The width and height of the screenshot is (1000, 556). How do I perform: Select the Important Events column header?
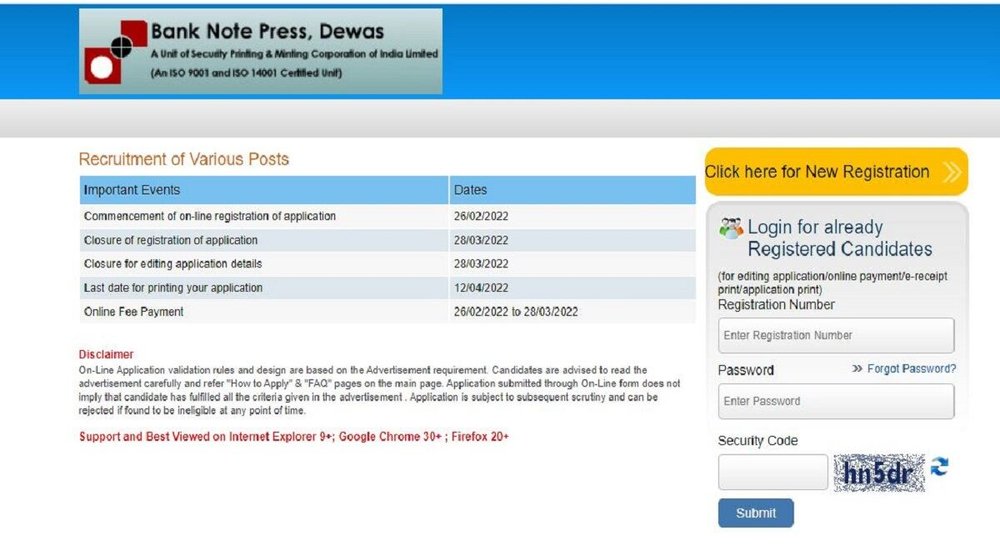pos(132,190)
